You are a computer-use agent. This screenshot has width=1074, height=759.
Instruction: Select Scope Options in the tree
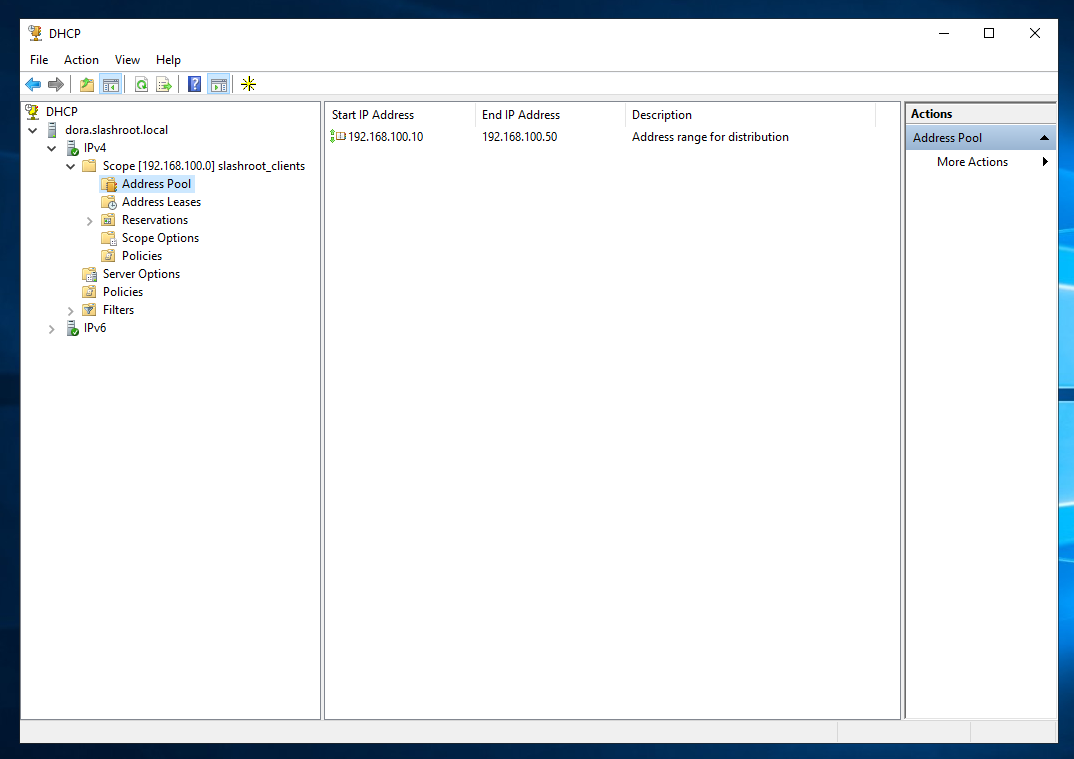160,238
